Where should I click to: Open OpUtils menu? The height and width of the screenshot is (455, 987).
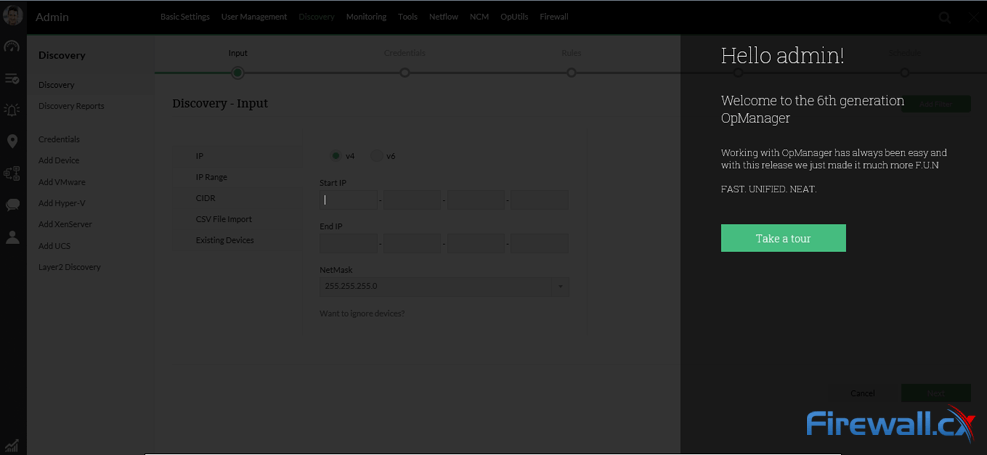coord(514,17)
